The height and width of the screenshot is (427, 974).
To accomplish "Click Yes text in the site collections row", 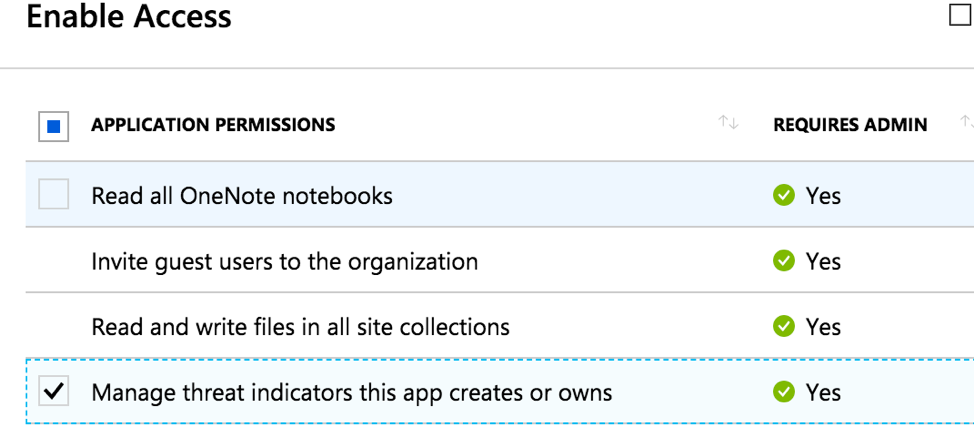I will pyautogui.click(x=823, y=326).
